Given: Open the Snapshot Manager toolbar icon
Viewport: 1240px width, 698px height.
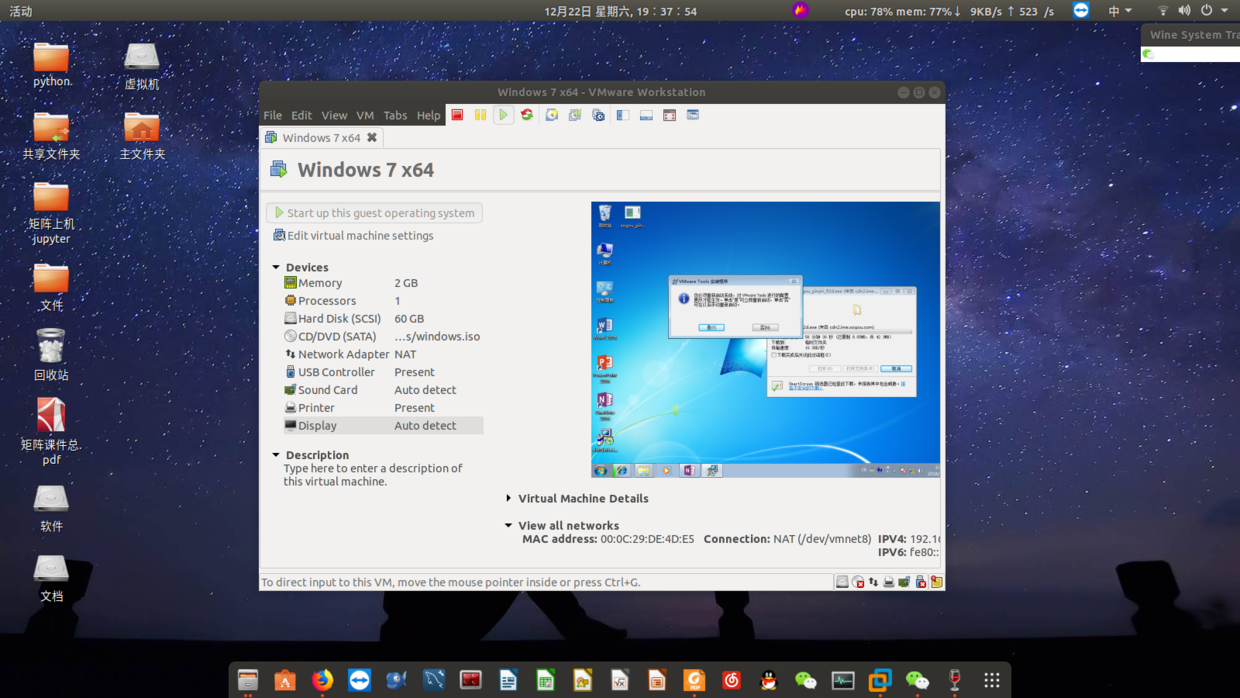Looking at the screenshot, I should pyautogui.click(x=598, y=115).
